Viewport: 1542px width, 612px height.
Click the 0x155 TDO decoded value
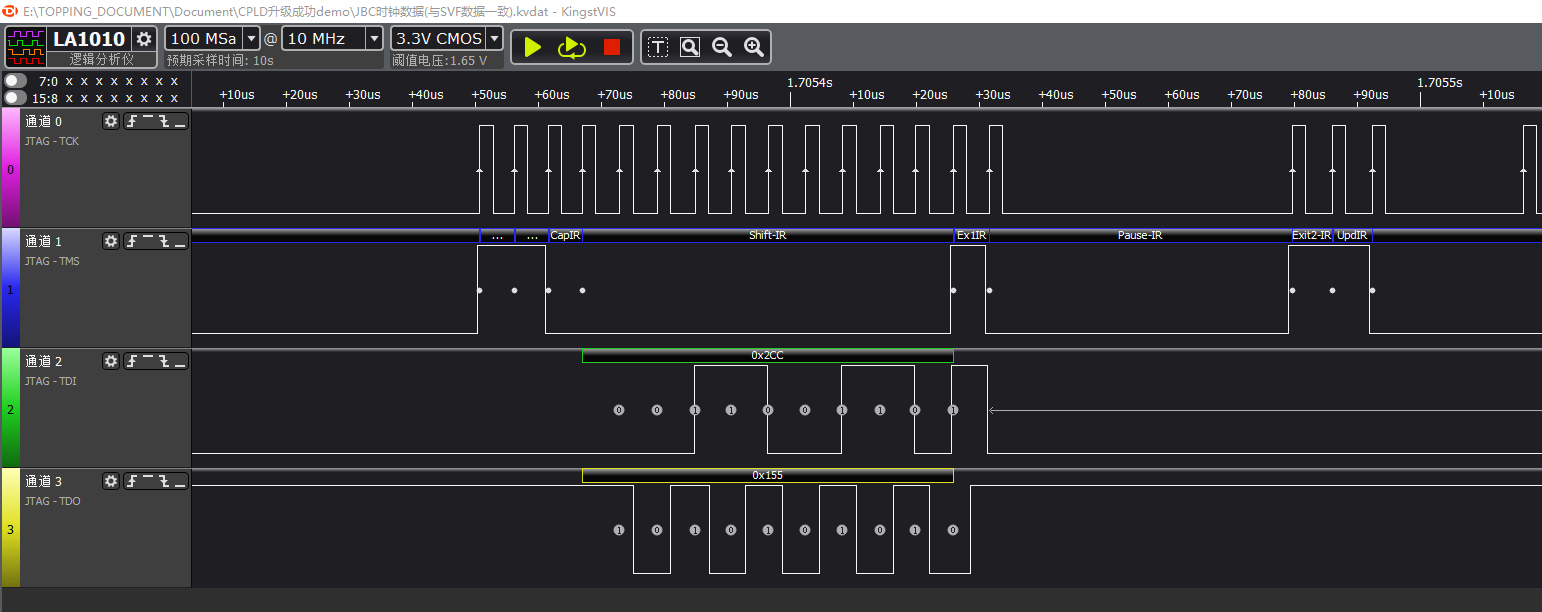[767, 475]
